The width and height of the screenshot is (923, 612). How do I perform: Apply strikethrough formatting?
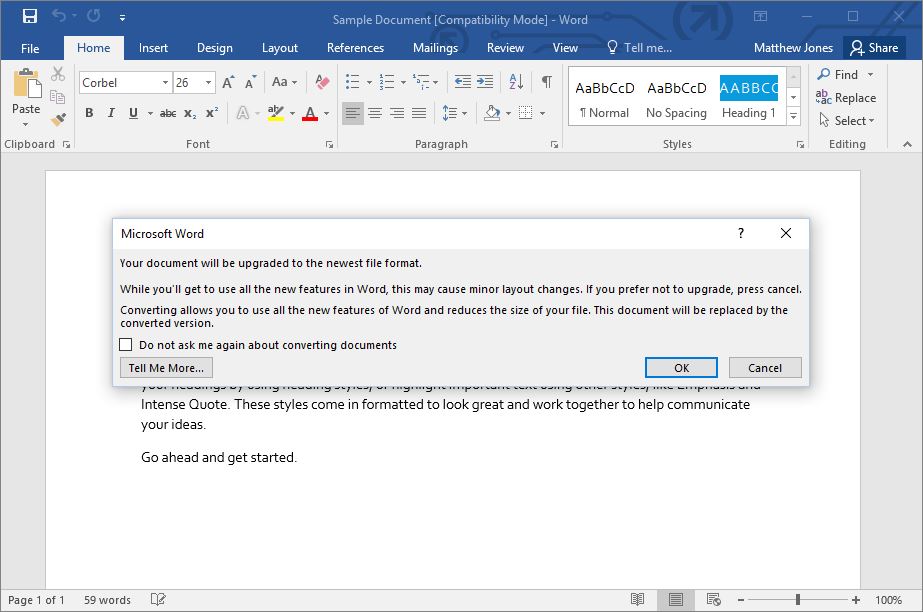tap(168, 113)
